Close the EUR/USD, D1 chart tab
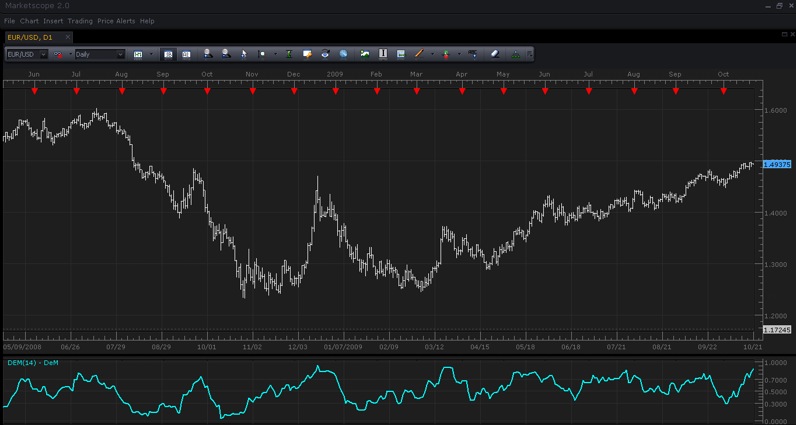The width and height of the screenshot is (796, 425). (68, 37)
